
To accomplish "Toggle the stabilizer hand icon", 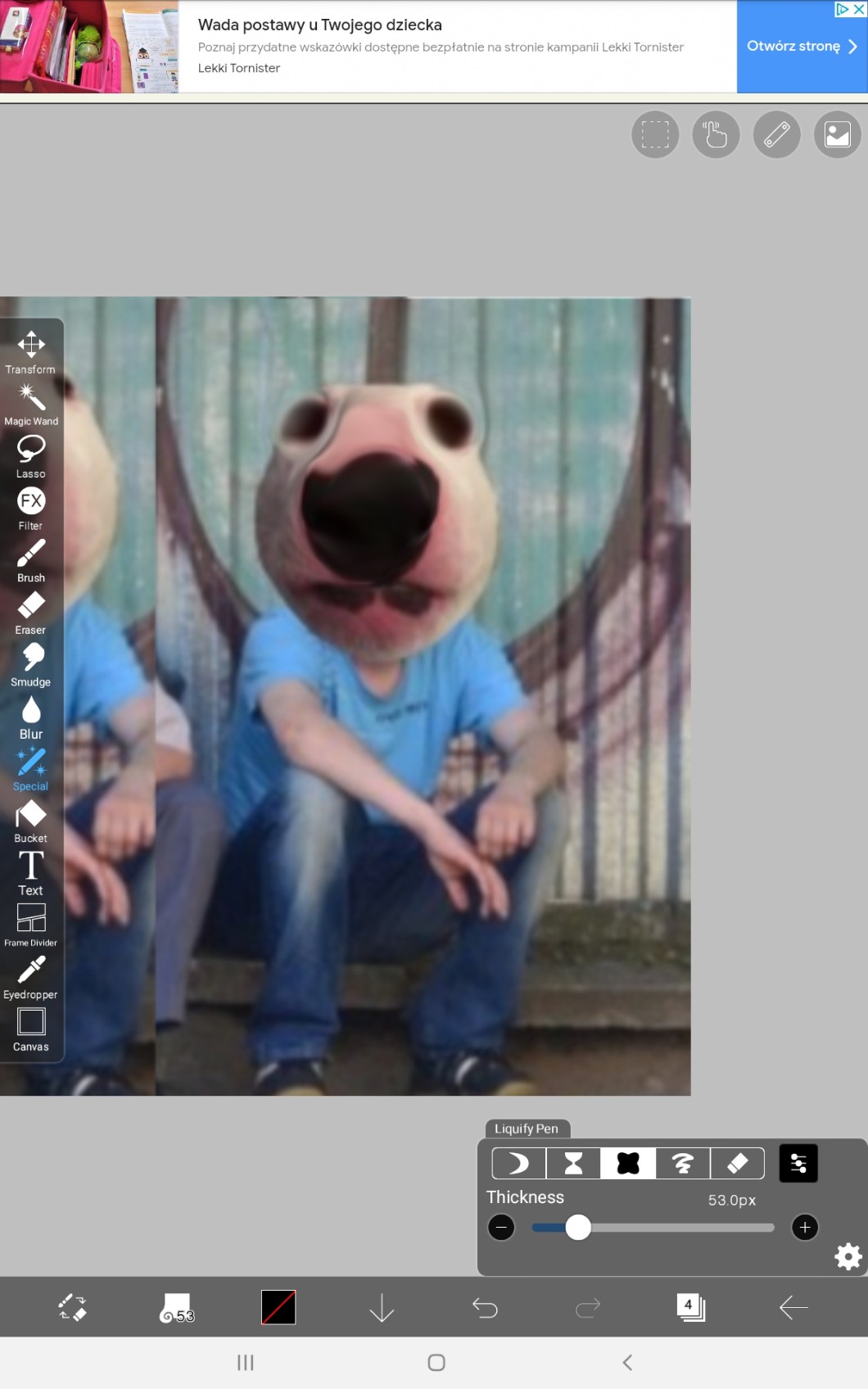I will (x=716, y=134).
